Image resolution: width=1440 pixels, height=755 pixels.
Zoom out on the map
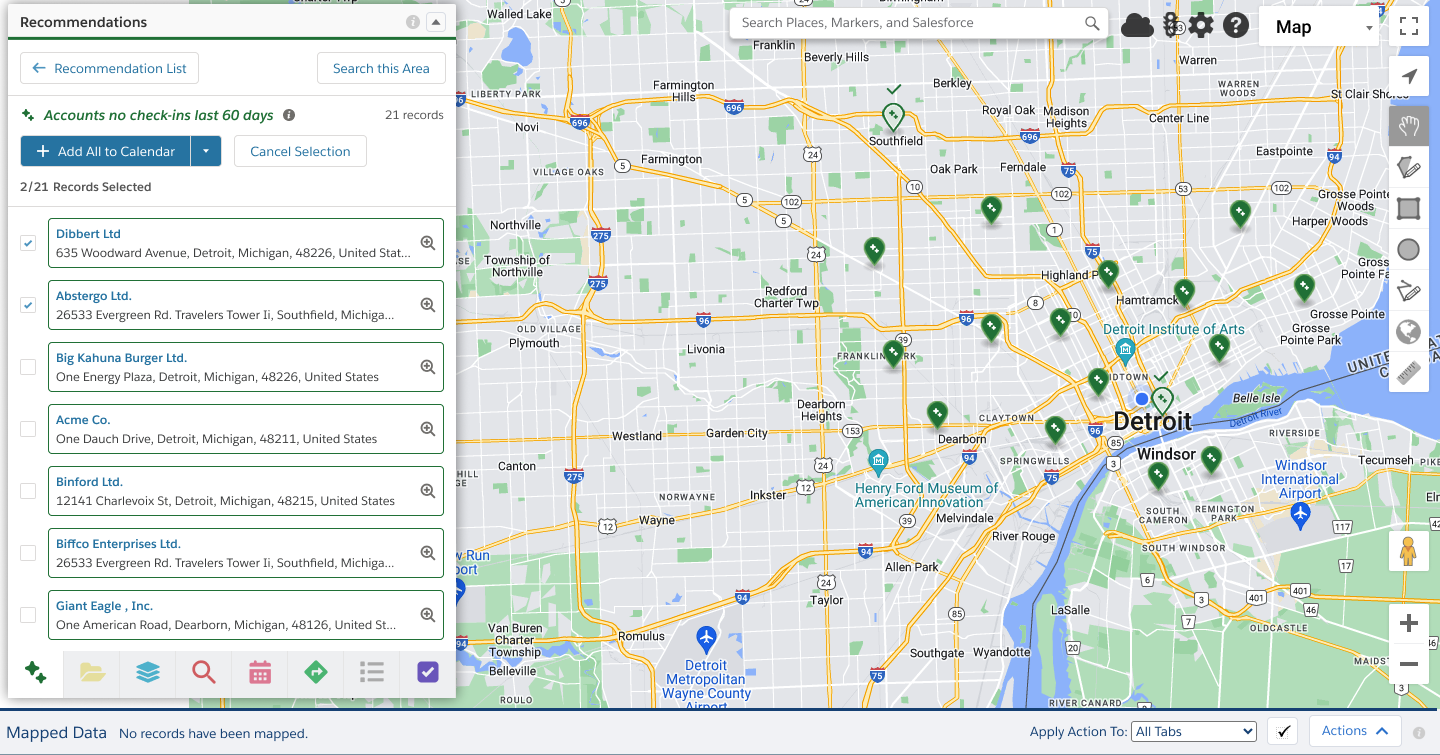tap(1409, 664)
